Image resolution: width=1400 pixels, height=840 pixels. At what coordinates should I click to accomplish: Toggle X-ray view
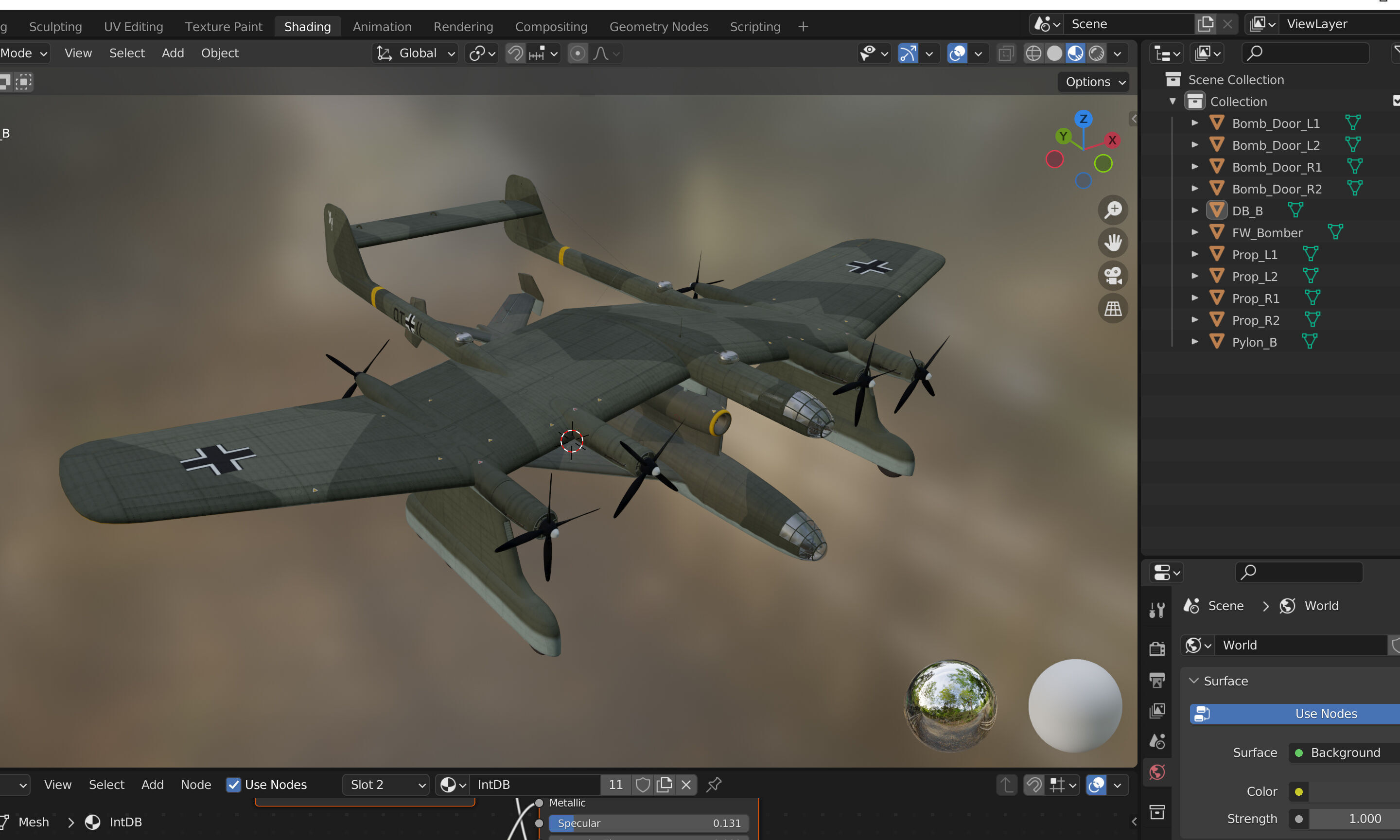(x=1006, y=53)
